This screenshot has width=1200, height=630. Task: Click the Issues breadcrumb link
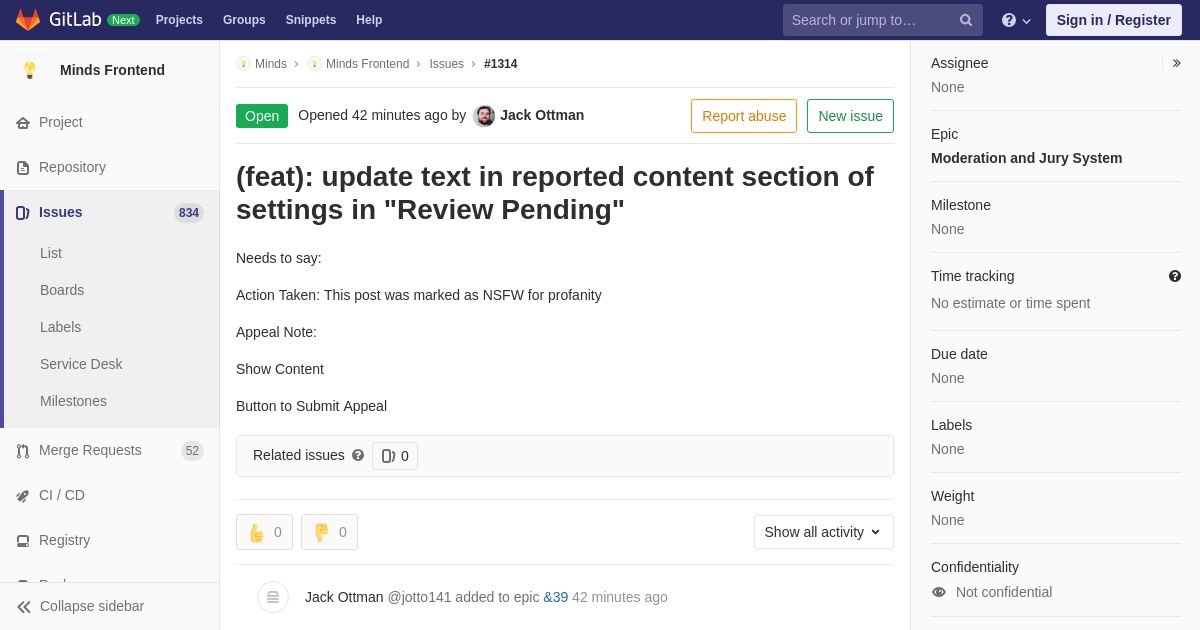pyautogui.click(x=447, y=64)
